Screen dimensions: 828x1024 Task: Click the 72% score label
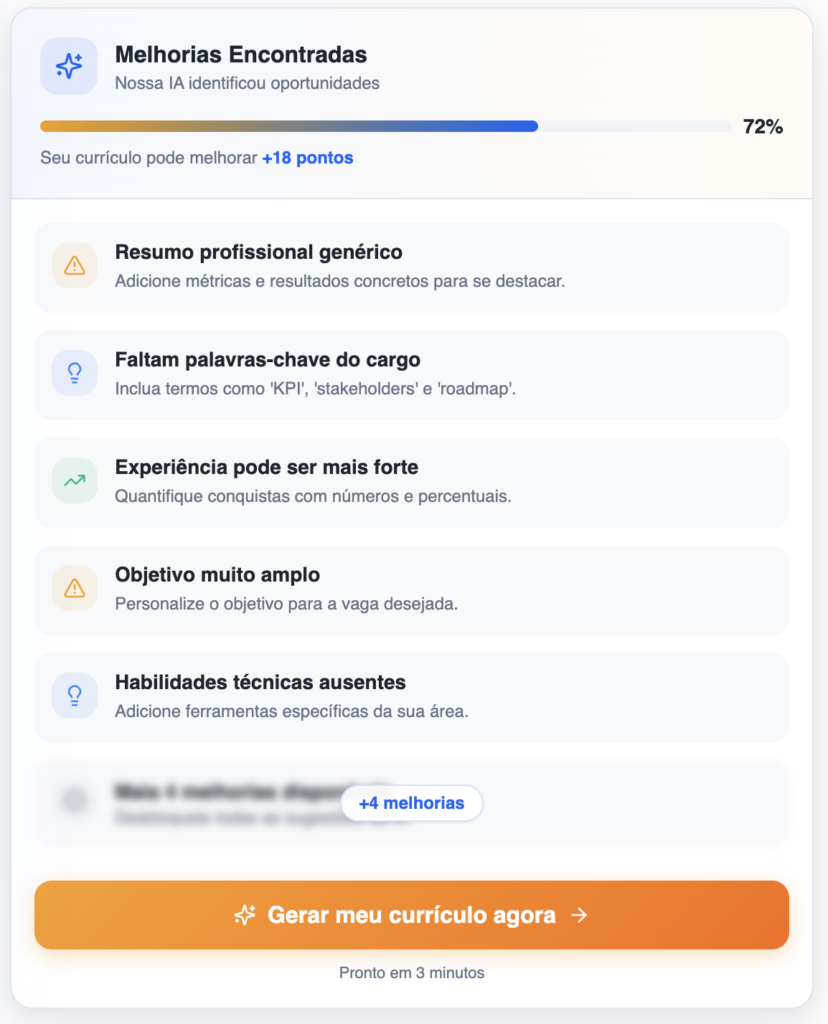(763, 127)
